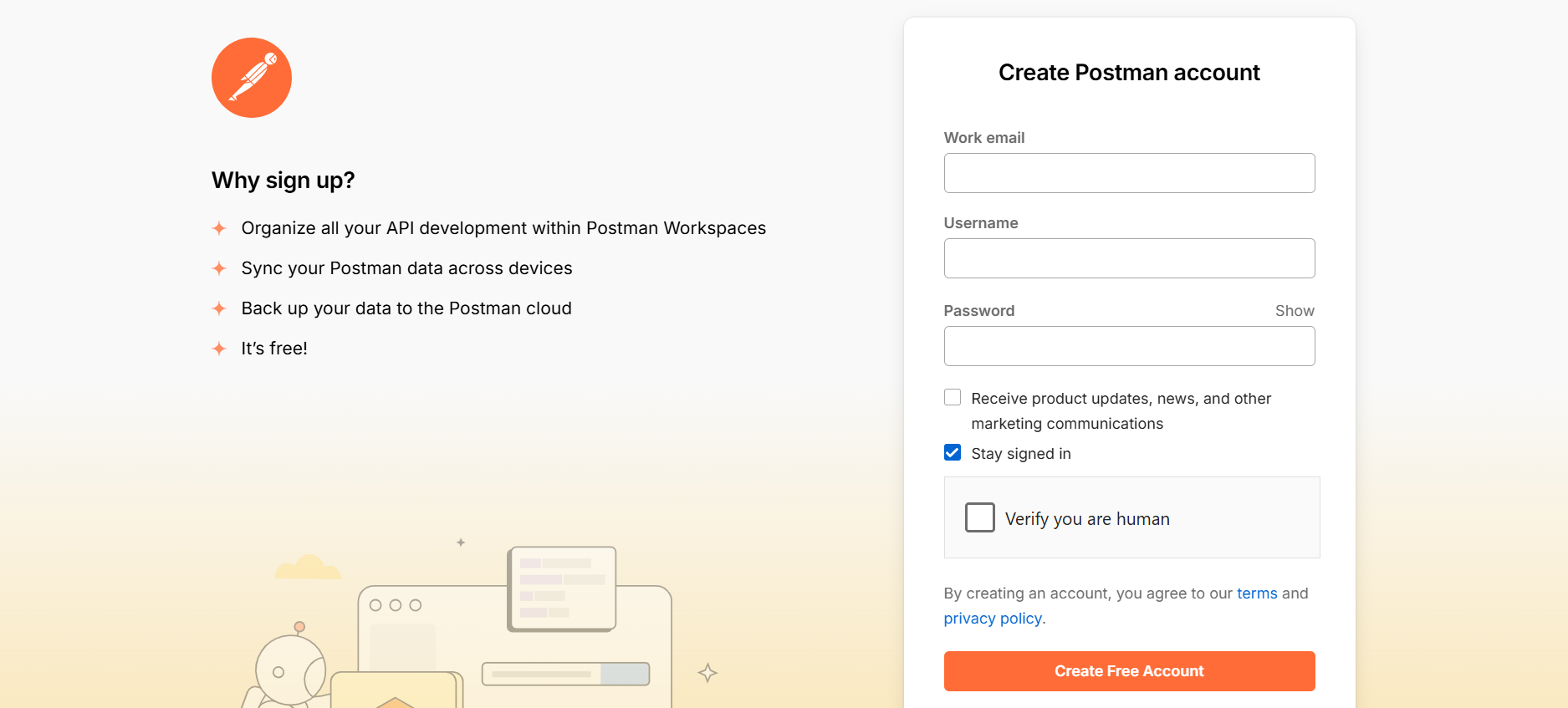Click the "Why sign up?" heading
This screenshot has height=708, width=1568.
click(x=283, y=181)
